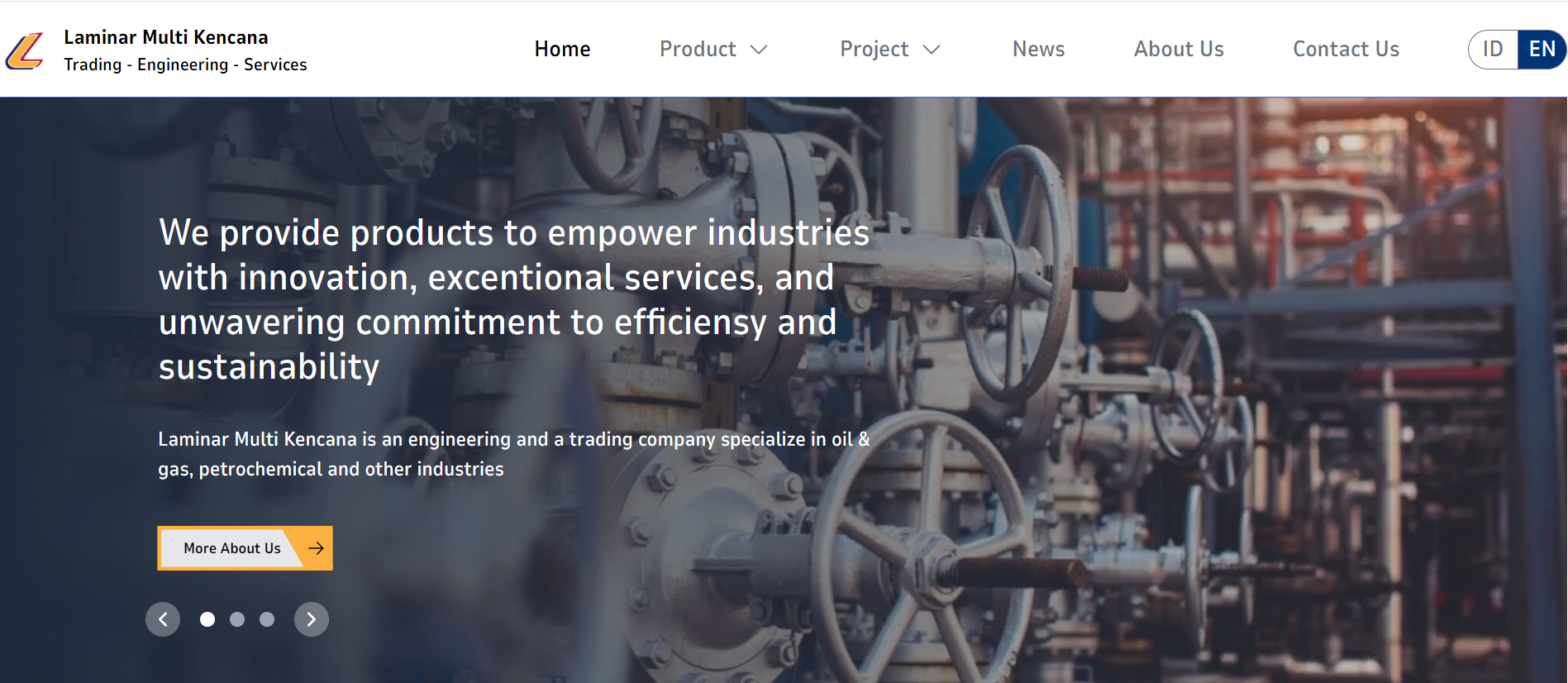Screen dimensions: 1568x683
Task: Click the Product menu label
Action: (698, 50)
